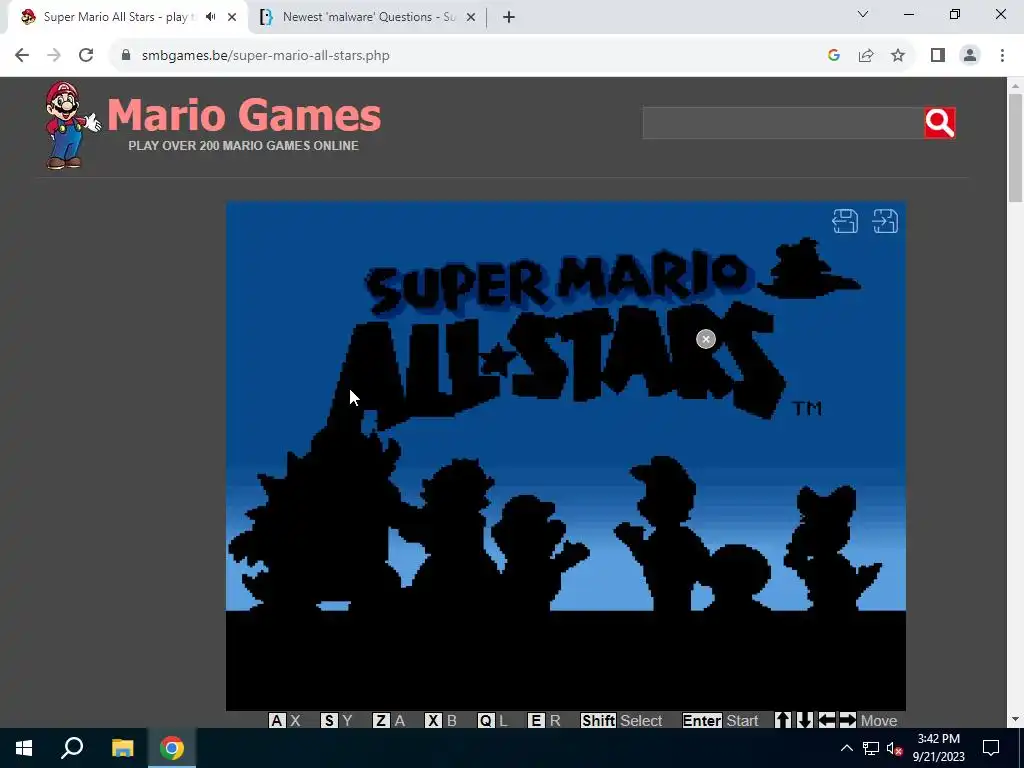This screenshot has width=1024, height=768.
Task: Click the Chrome taskbar icon
Action: [172, 748]
